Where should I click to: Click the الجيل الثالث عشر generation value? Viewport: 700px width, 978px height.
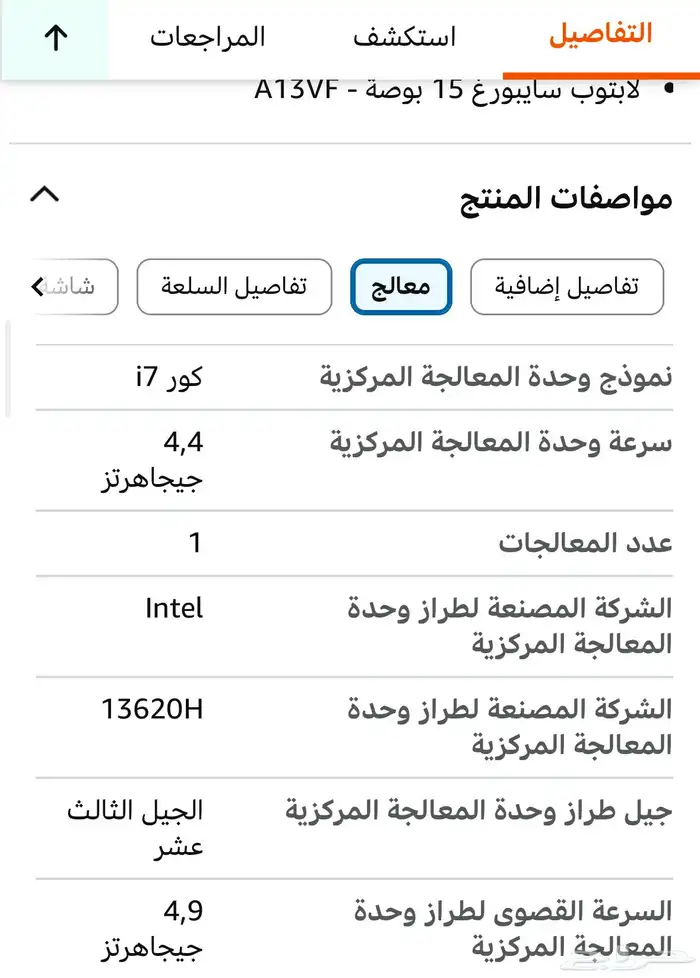136,828
